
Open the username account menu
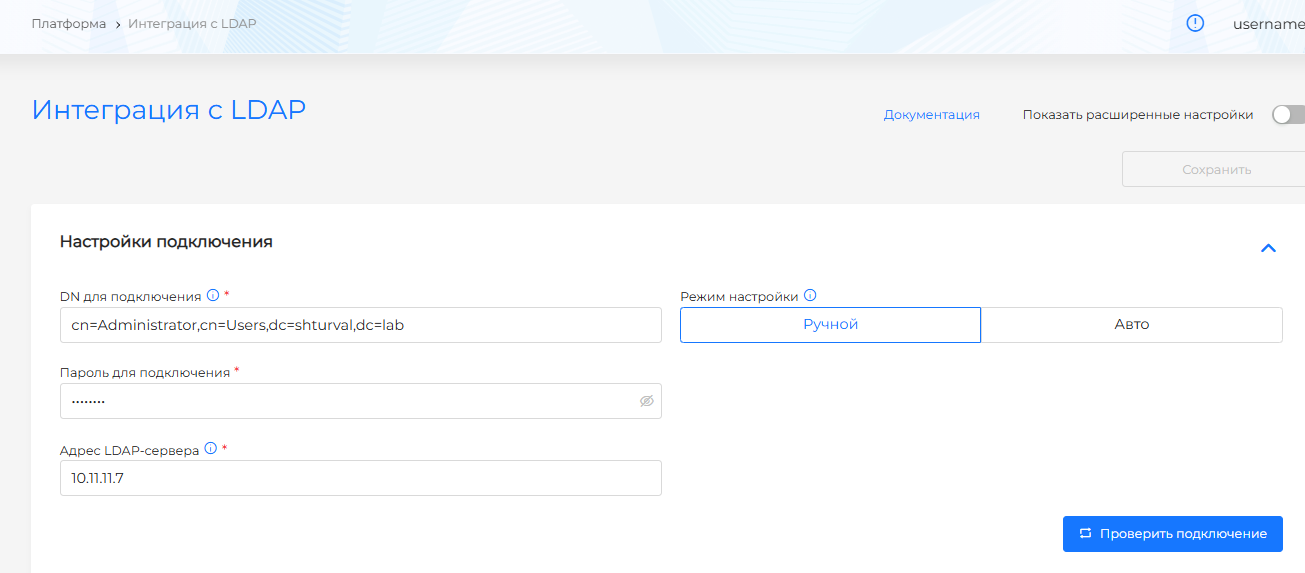(1267, 24)
